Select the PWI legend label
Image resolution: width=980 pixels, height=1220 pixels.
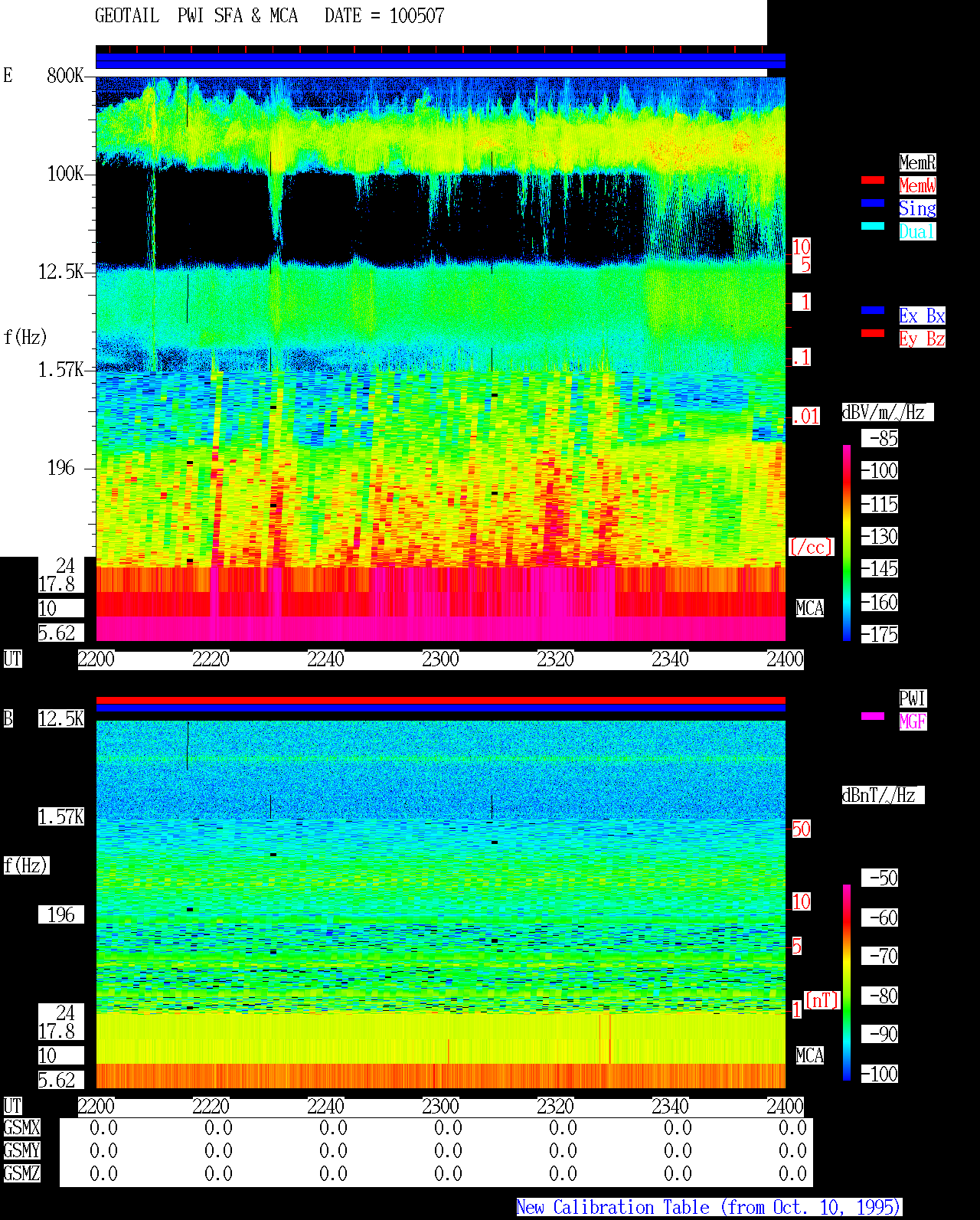click(x=913, y=698)
